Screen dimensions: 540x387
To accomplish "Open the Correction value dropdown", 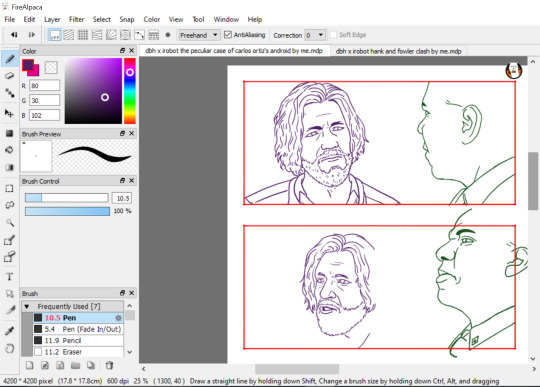I will (315, 35).
